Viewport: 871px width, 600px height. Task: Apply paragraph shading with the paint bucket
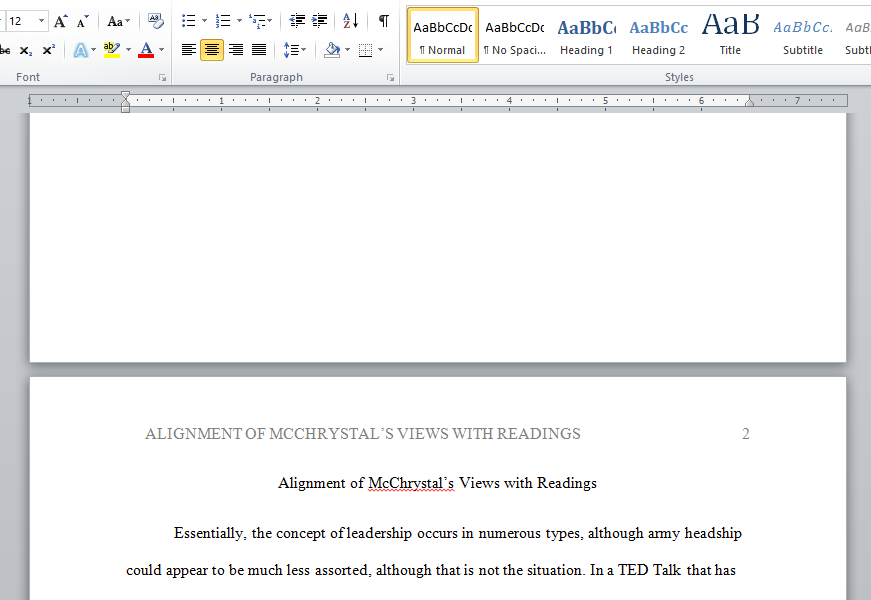point(332,50)
